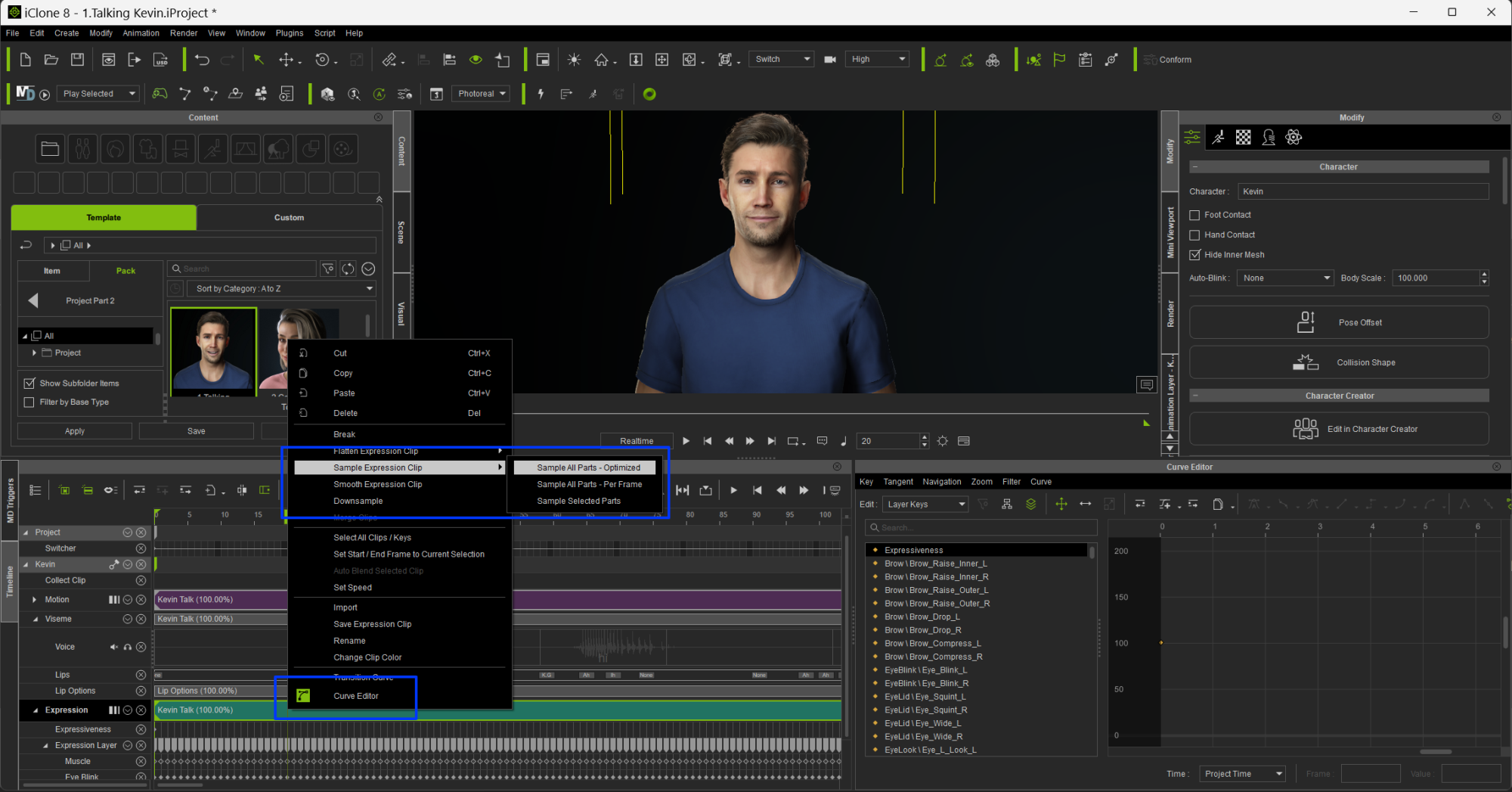Collapse the Expression track in timeline
The image size is (1512, 792).
[x=35, y=710]
